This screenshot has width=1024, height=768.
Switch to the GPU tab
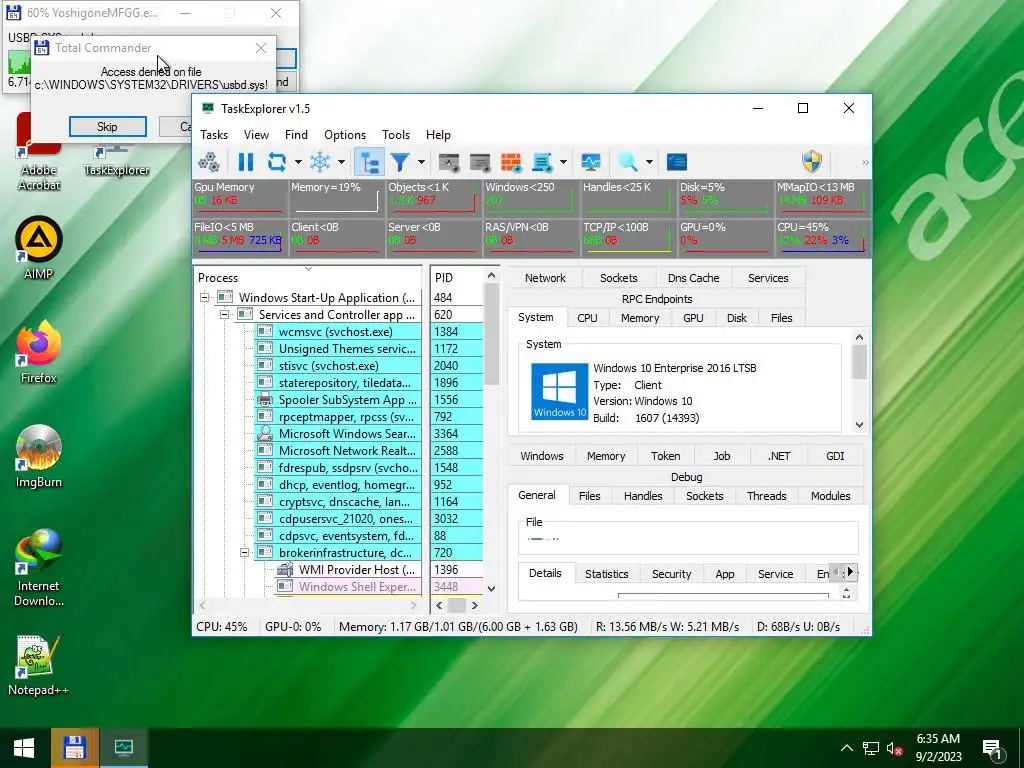click(x=693, y=318)
